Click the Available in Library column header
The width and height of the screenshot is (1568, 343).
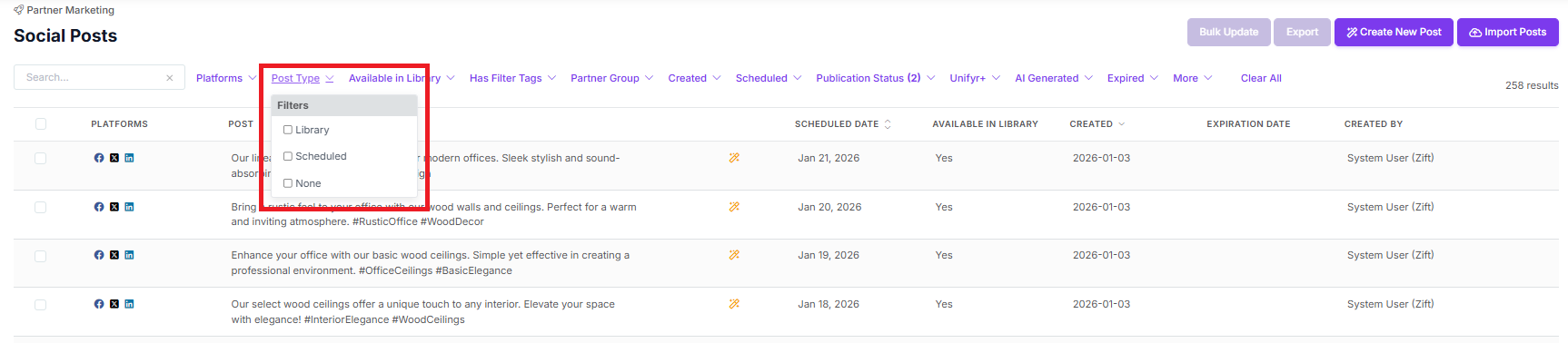point(985,124)
